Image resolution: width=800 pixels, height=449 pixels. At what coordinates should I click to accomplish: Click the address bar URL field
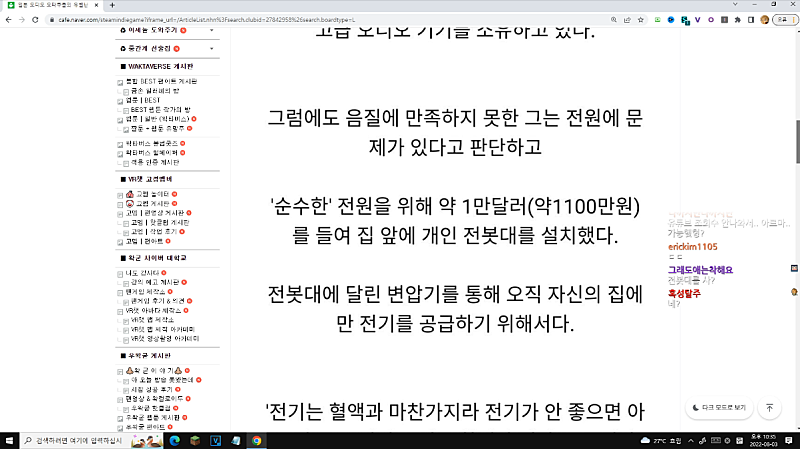coord(327,20)
